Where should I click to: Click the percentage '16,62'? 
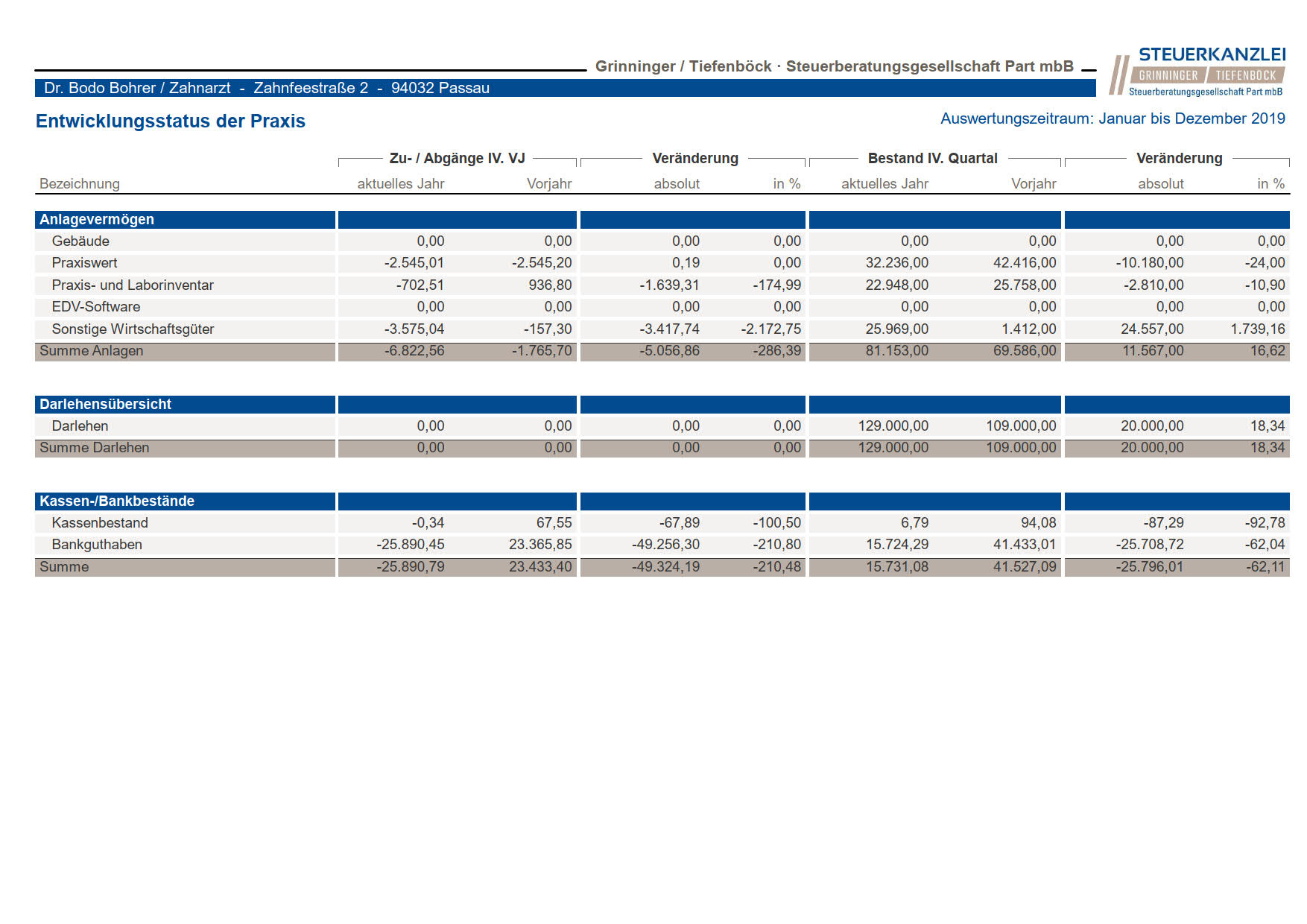coord(1268,351)
